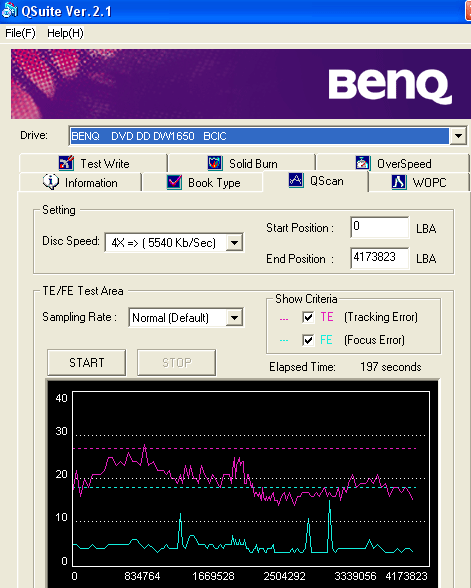Click the (Tracking Error) label text

(381, 317)
